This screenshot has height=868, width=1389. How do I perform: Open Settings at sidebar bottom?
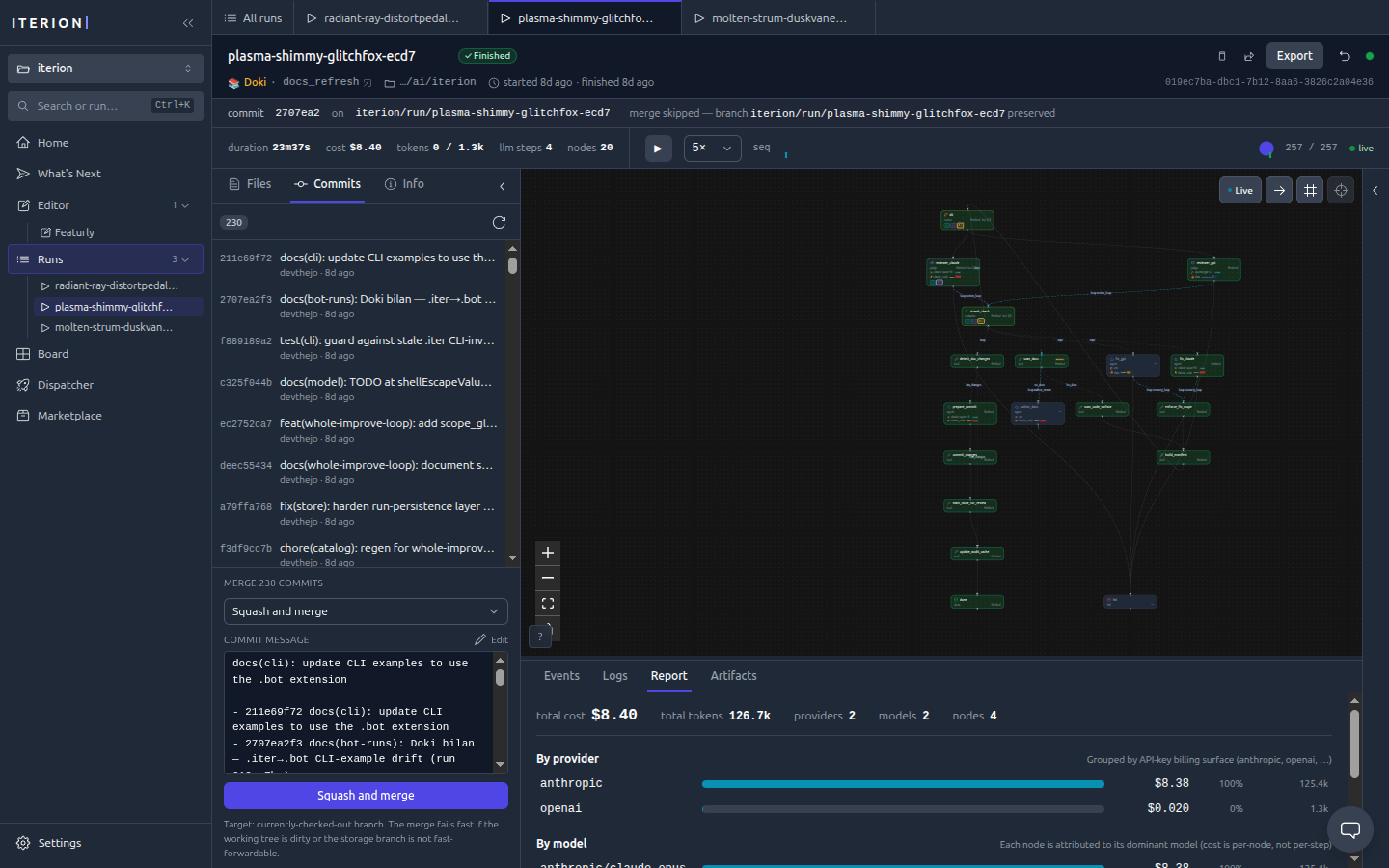[106, 843]
